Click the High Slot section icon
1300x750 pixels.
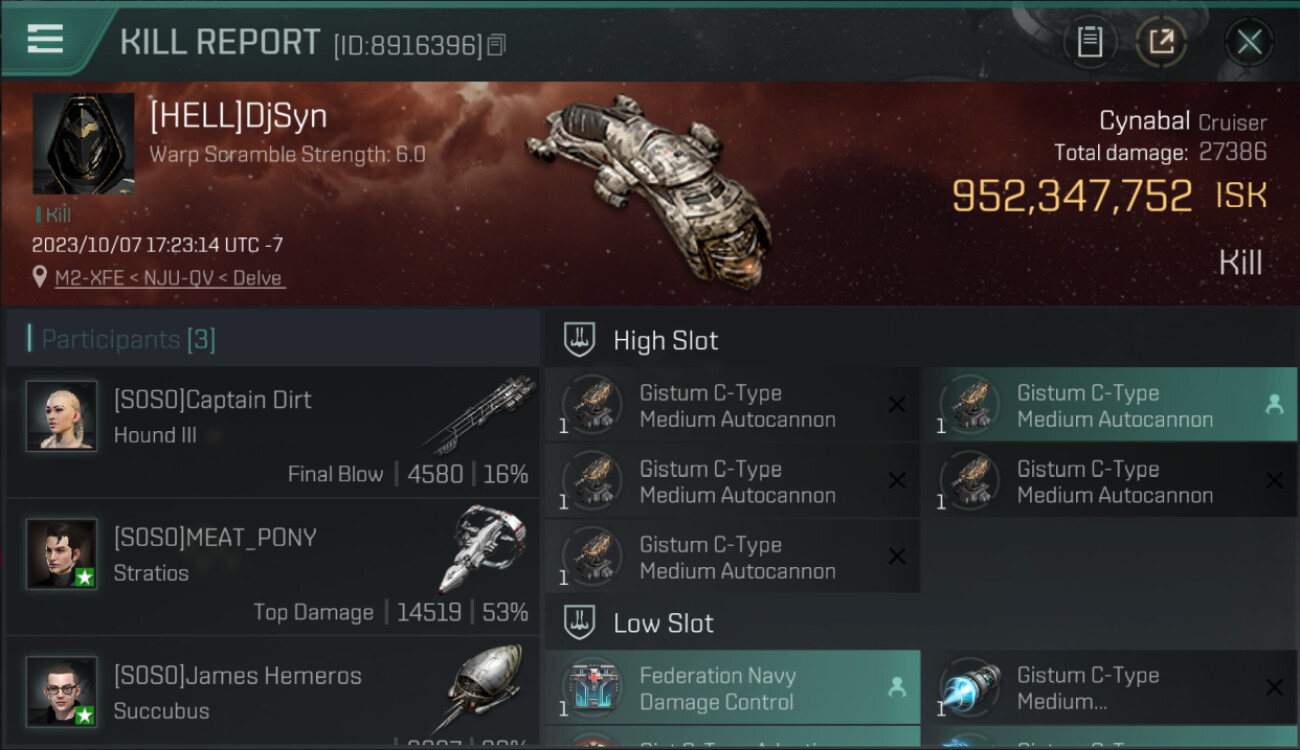(580, 340)
